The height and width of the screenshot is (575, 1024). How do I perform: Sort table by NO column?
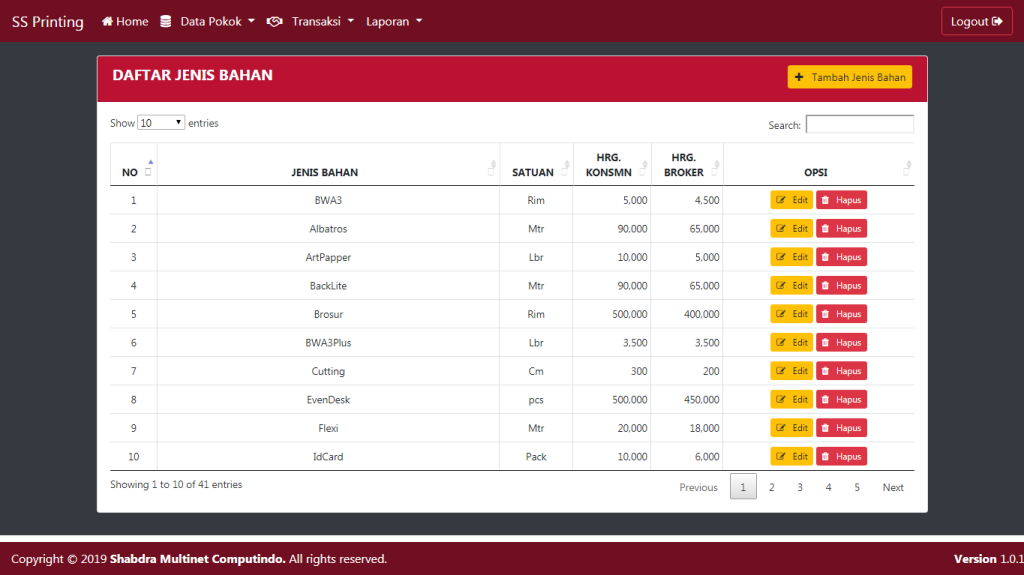(134, 165)
